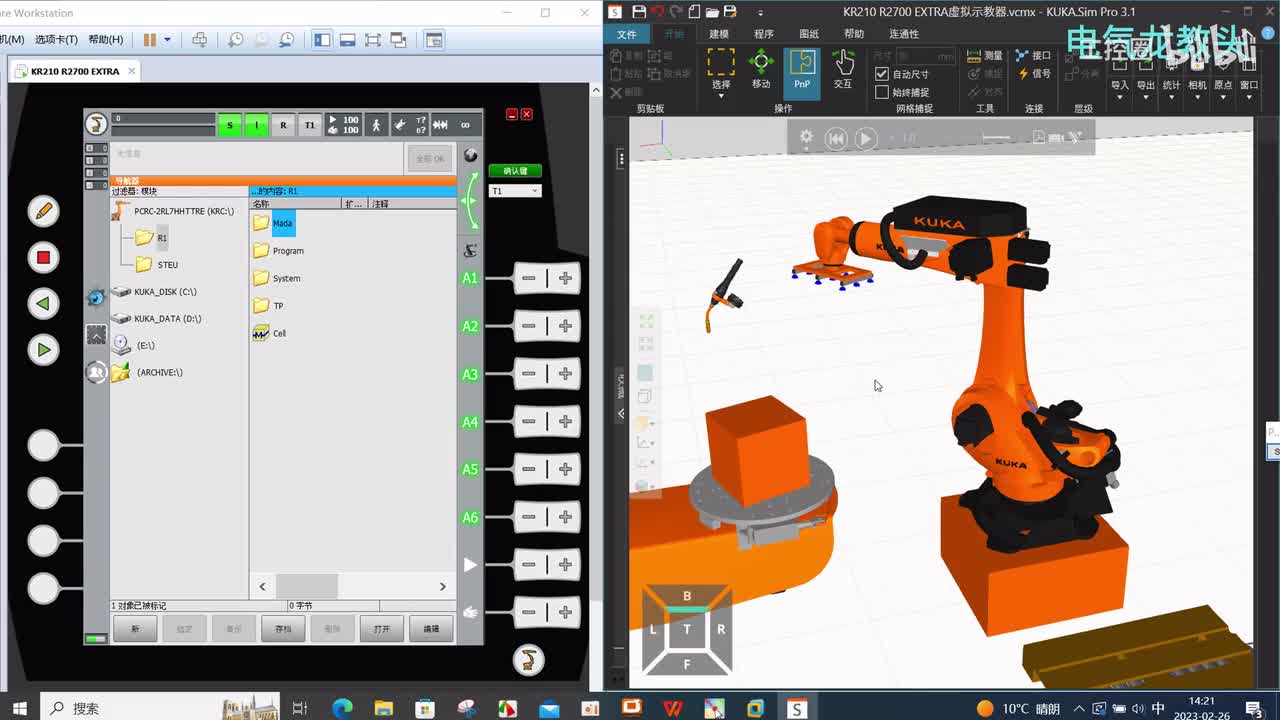Enable the 始终捕捉 checkbox

[x=882, y=92]
